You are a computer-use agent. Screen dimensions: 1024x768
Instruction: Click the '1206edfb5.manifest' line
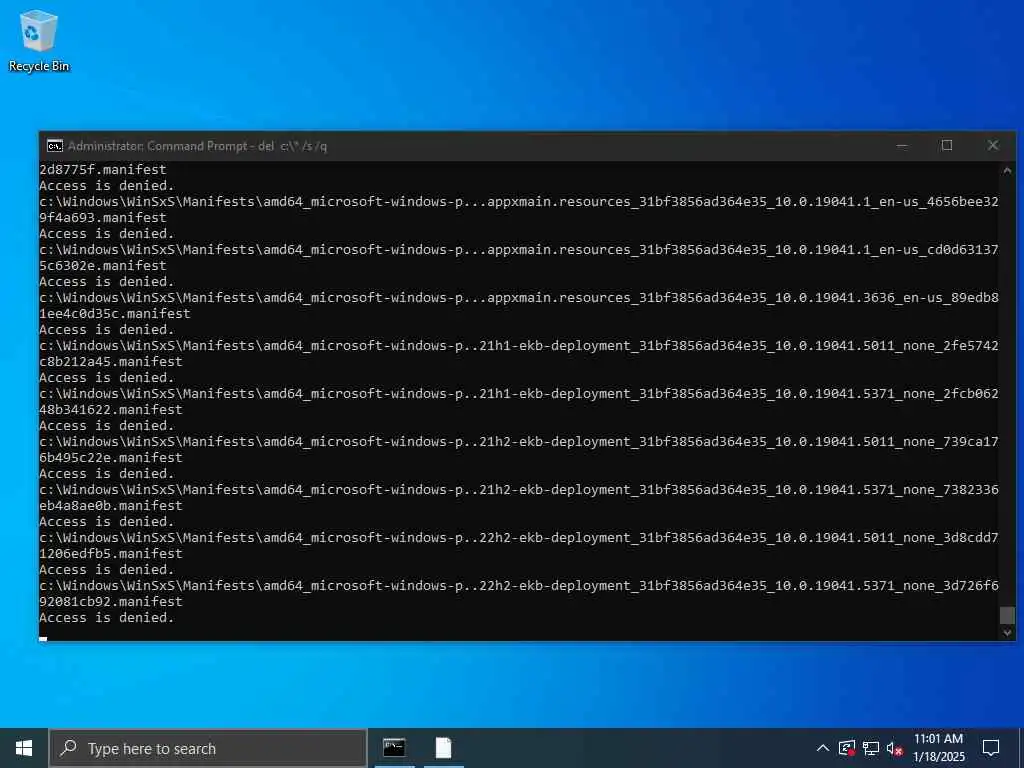point(111,554)
